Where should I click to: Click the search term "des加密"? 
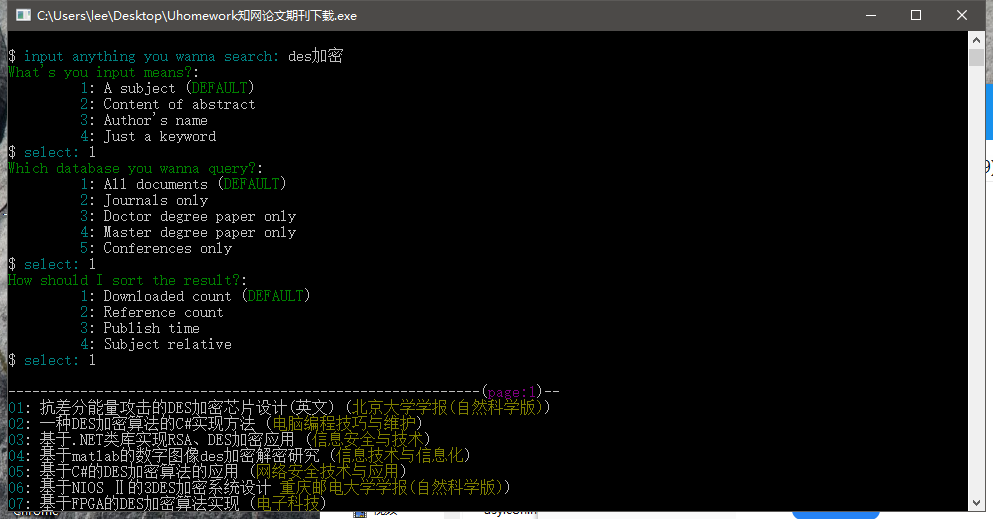coord(315,56)
